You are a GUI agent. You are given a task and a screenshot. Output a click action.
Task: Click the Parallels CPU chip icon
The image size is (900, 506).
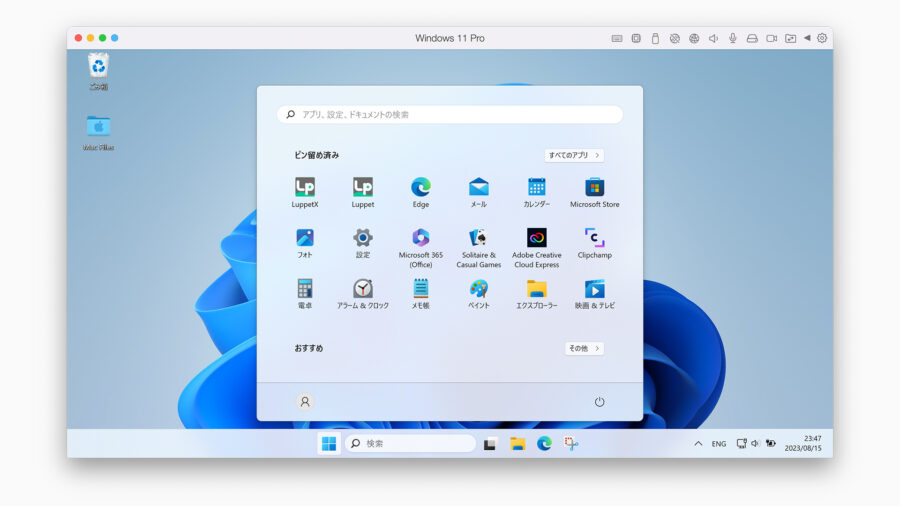tap(636, 38)
